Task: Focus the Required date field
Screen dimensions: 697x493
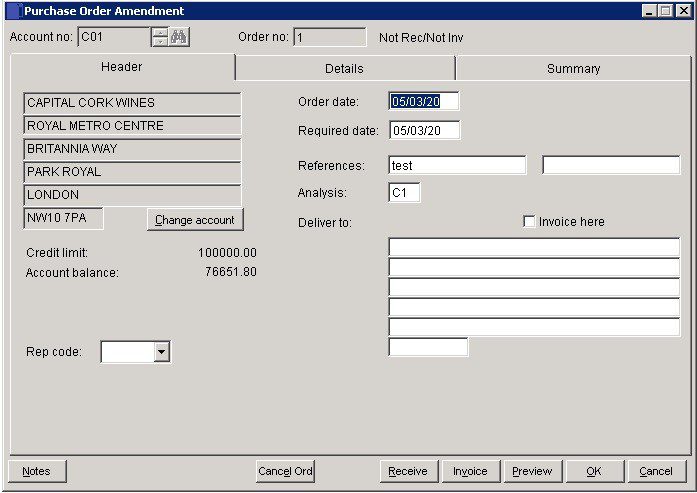Action: tap(425, 130)
